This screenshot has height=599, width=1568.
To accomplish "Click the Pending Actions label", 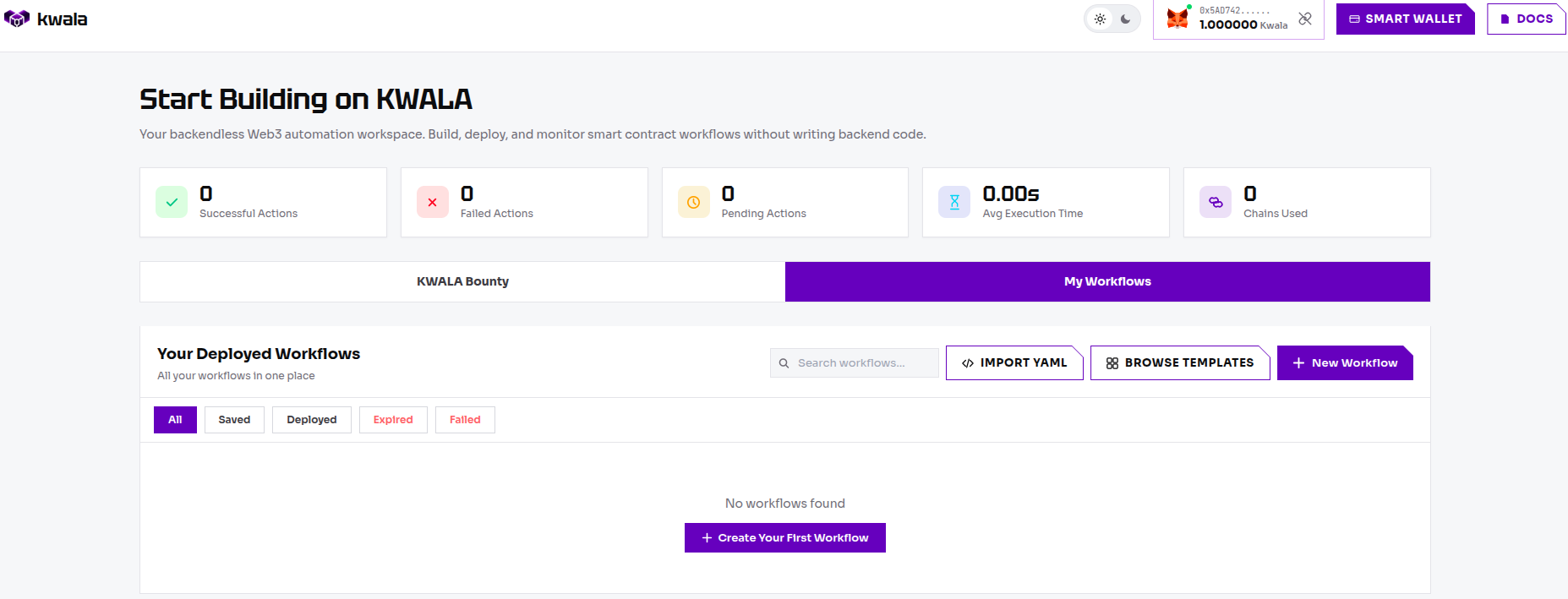I will click(764, 214).
